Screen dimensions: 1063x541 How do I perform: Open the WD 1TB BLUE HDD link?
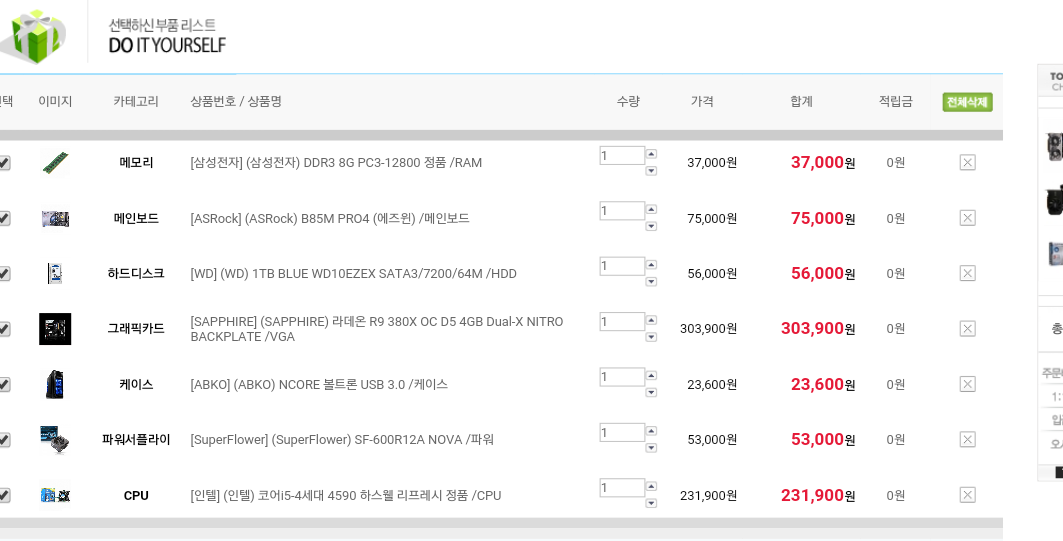353,274
